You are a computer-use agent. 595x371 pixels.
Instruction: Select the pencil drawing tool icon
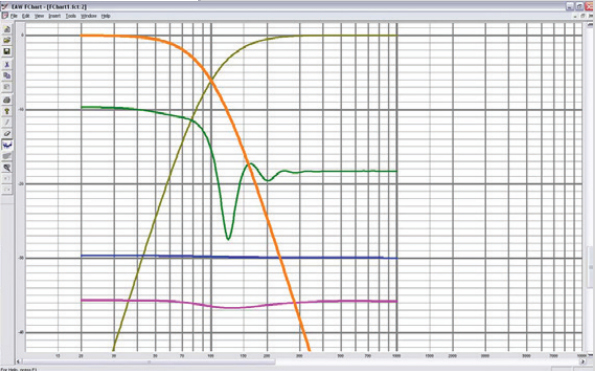click(x=7, y=122)
